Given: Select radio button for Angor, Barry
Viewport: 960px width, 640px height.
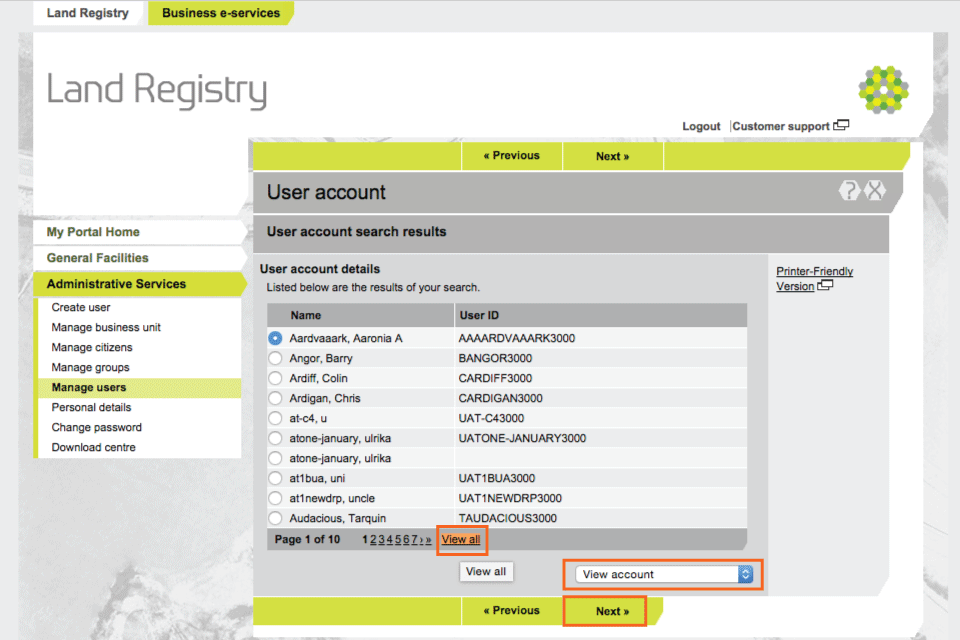Looking at the screenshot, I should pos(276,358).
